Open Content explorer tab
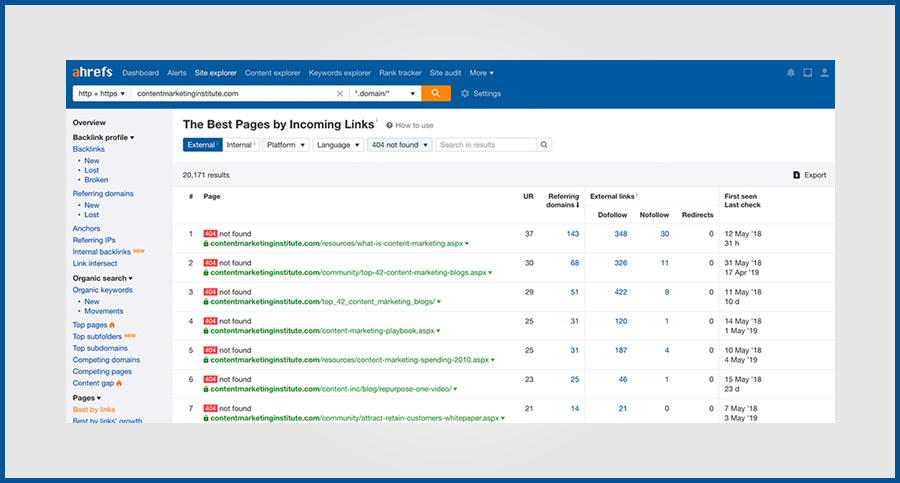Image resolution: width=900 pixels, height=483 pixels. (273, 73)
